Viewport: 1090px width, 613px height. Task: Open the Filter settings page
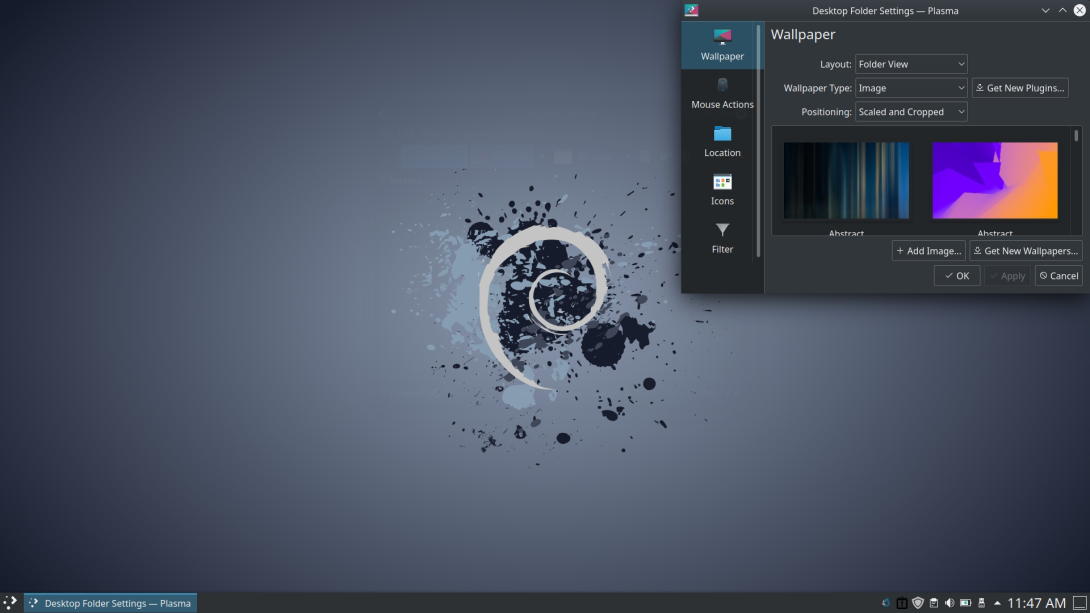(722, 238)
